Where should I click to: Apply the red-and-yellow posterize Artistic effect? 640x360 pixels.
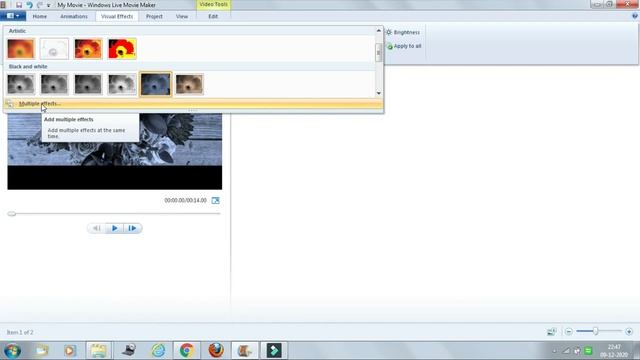122,49
